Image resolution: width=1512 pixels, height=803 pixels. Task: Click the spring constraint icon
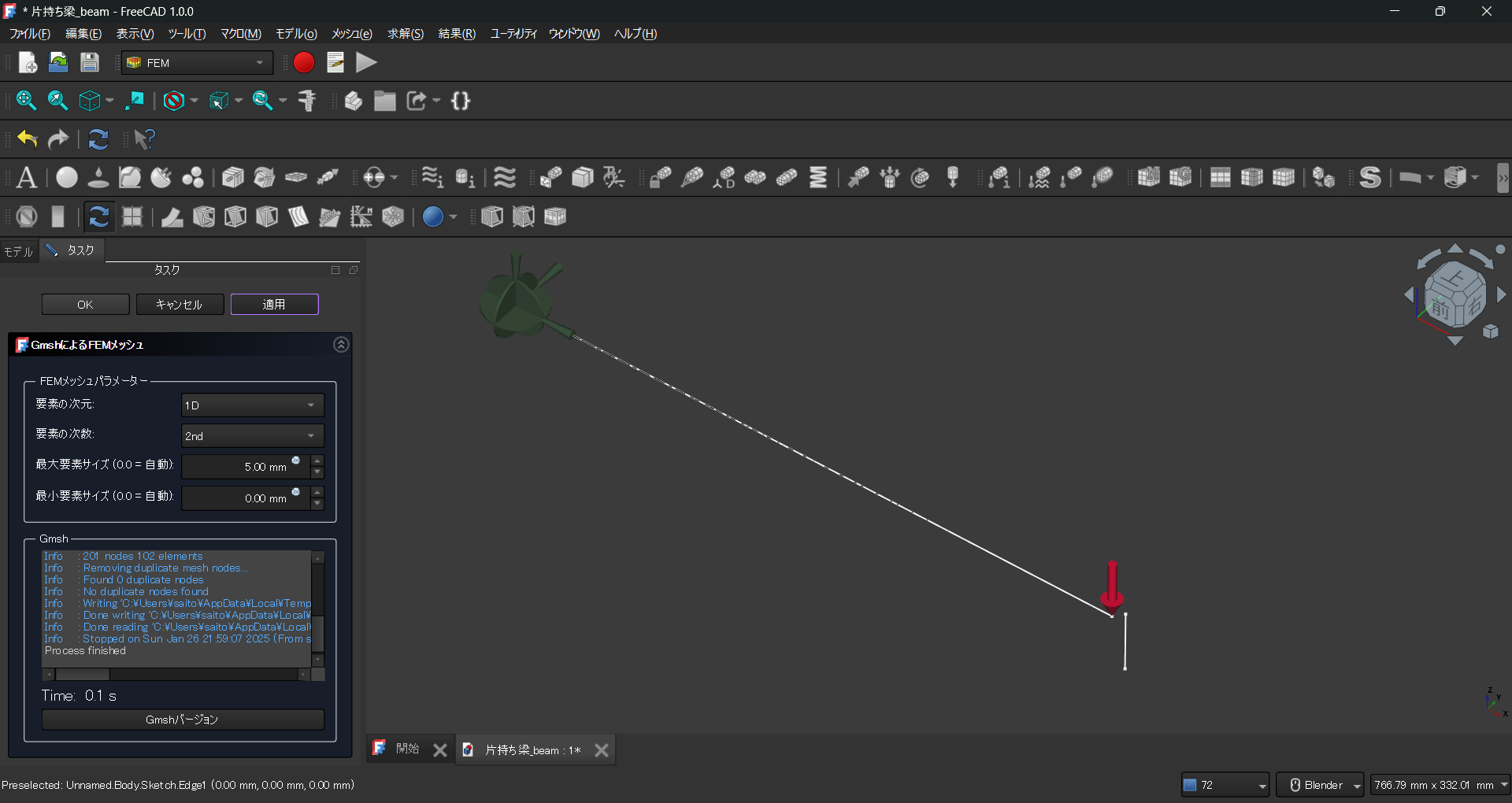[819, 178]
